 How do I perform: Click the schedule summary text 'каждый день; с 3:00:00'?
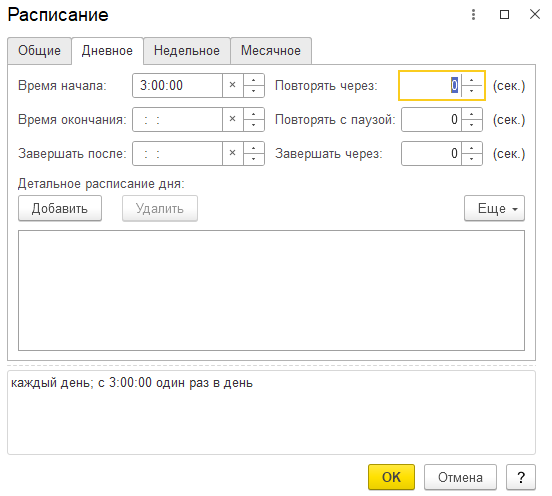[81, 383]
